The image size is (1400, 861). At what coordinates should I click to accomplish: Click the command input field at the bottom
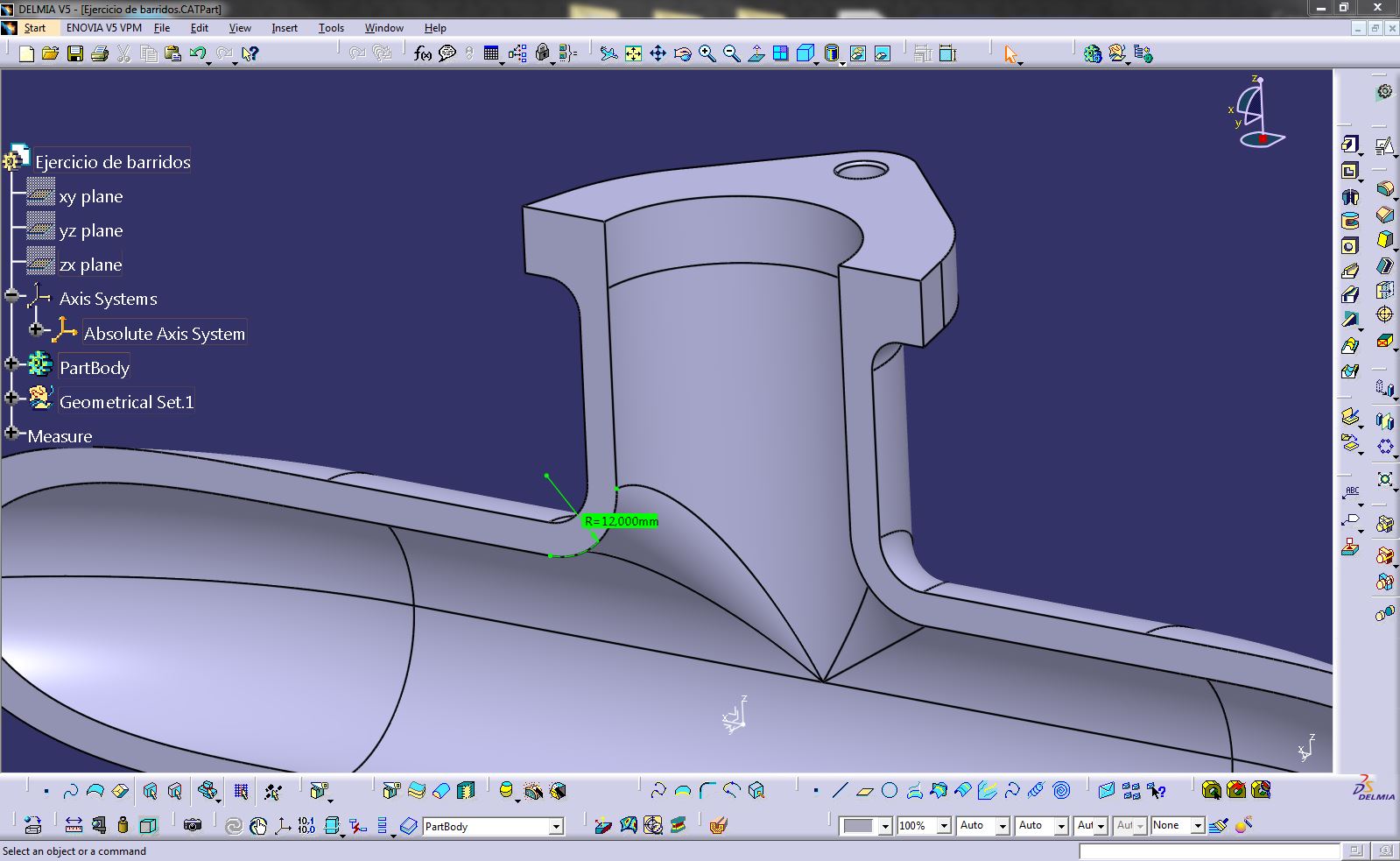coord(1209,850)
